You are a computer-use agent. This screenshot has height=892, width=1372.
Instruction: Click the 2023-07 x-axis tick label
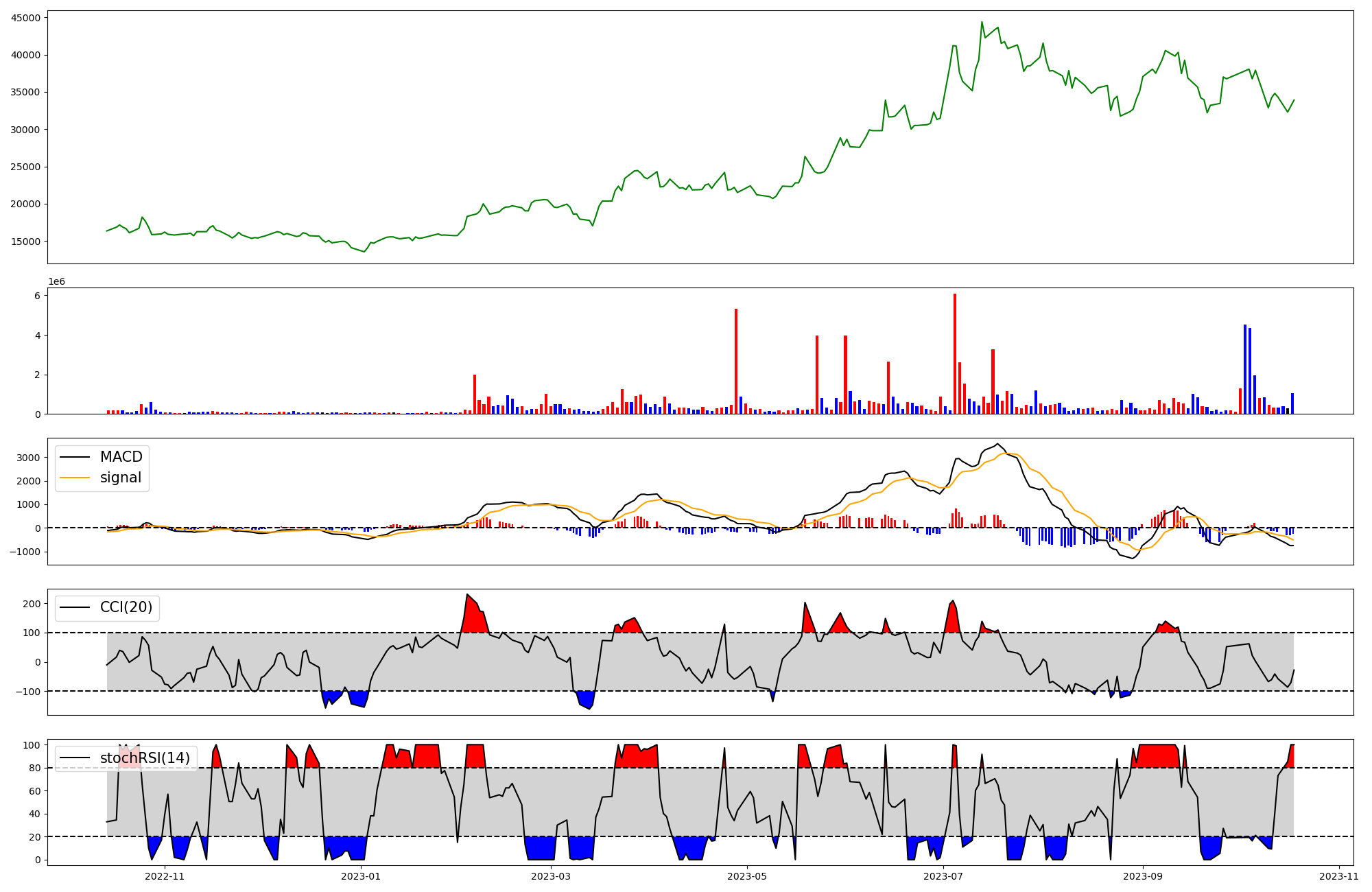tap(943, 876)
